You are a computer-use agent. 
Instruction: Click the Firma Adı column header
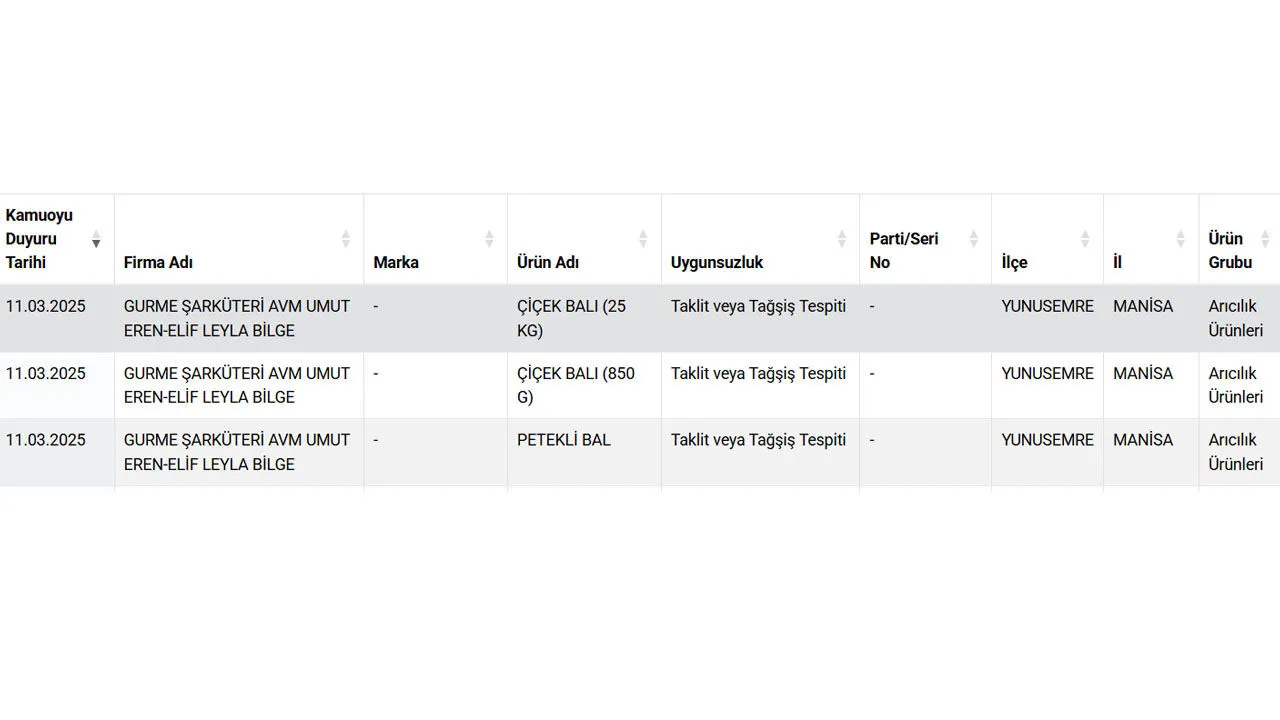158,262
